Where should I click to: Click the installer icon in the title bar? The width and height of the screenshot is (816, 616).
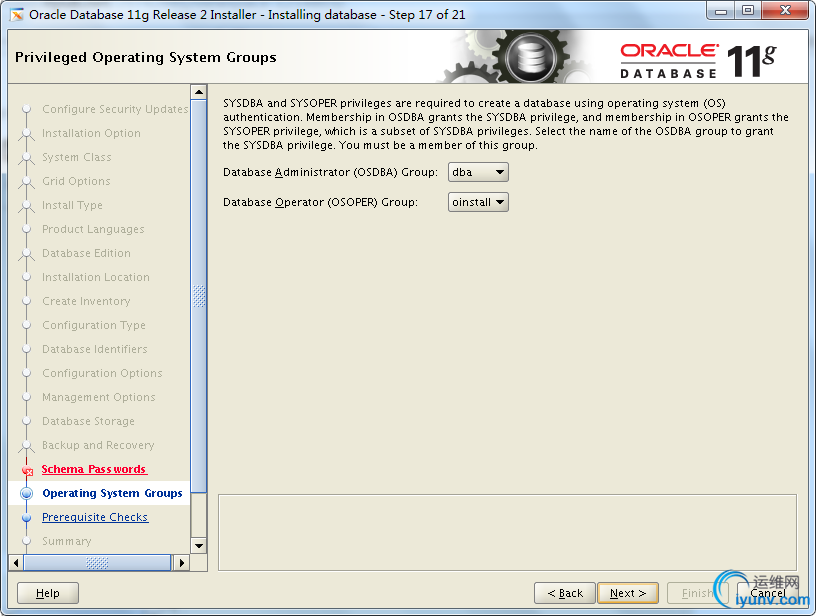17,15
